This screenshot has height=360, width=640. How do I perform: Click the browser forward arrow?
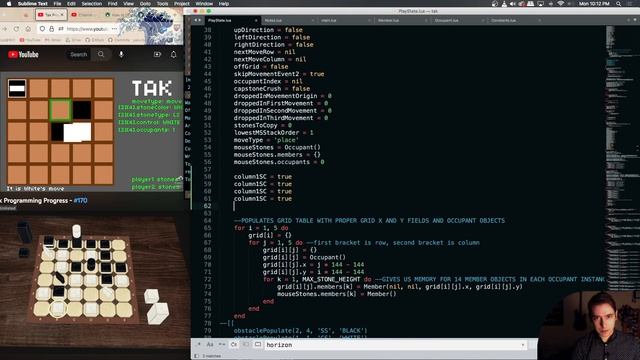click(x=5, y=29)
